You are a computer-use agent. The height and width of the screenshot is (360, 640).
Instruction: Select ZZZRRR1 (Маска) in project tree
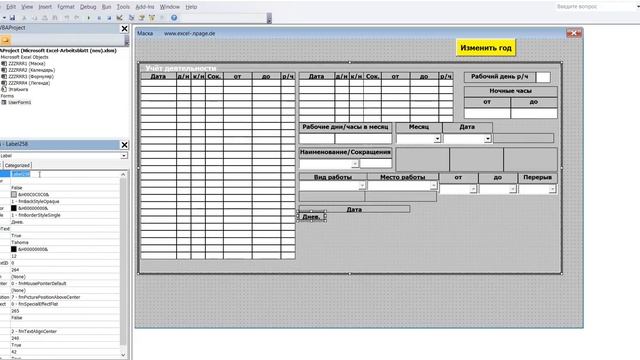(x=27, y=64)
